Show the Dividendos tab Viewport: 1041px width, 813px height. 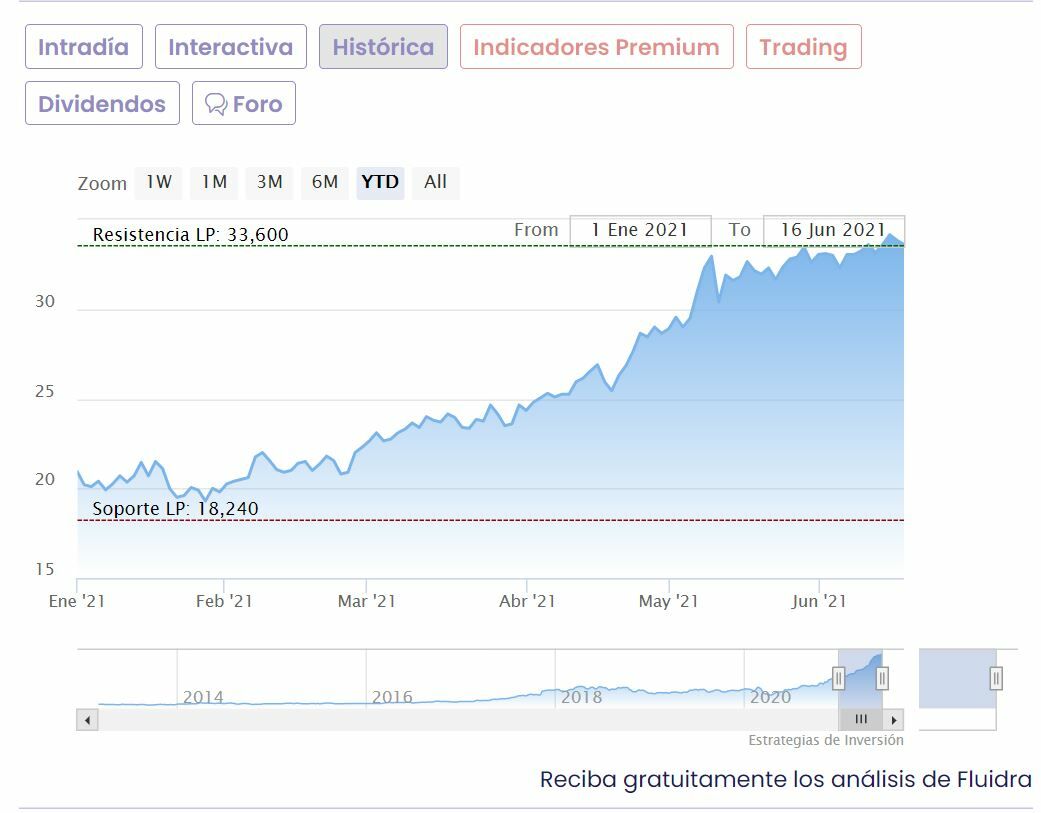pyautogui.click(x=102, y=104)
